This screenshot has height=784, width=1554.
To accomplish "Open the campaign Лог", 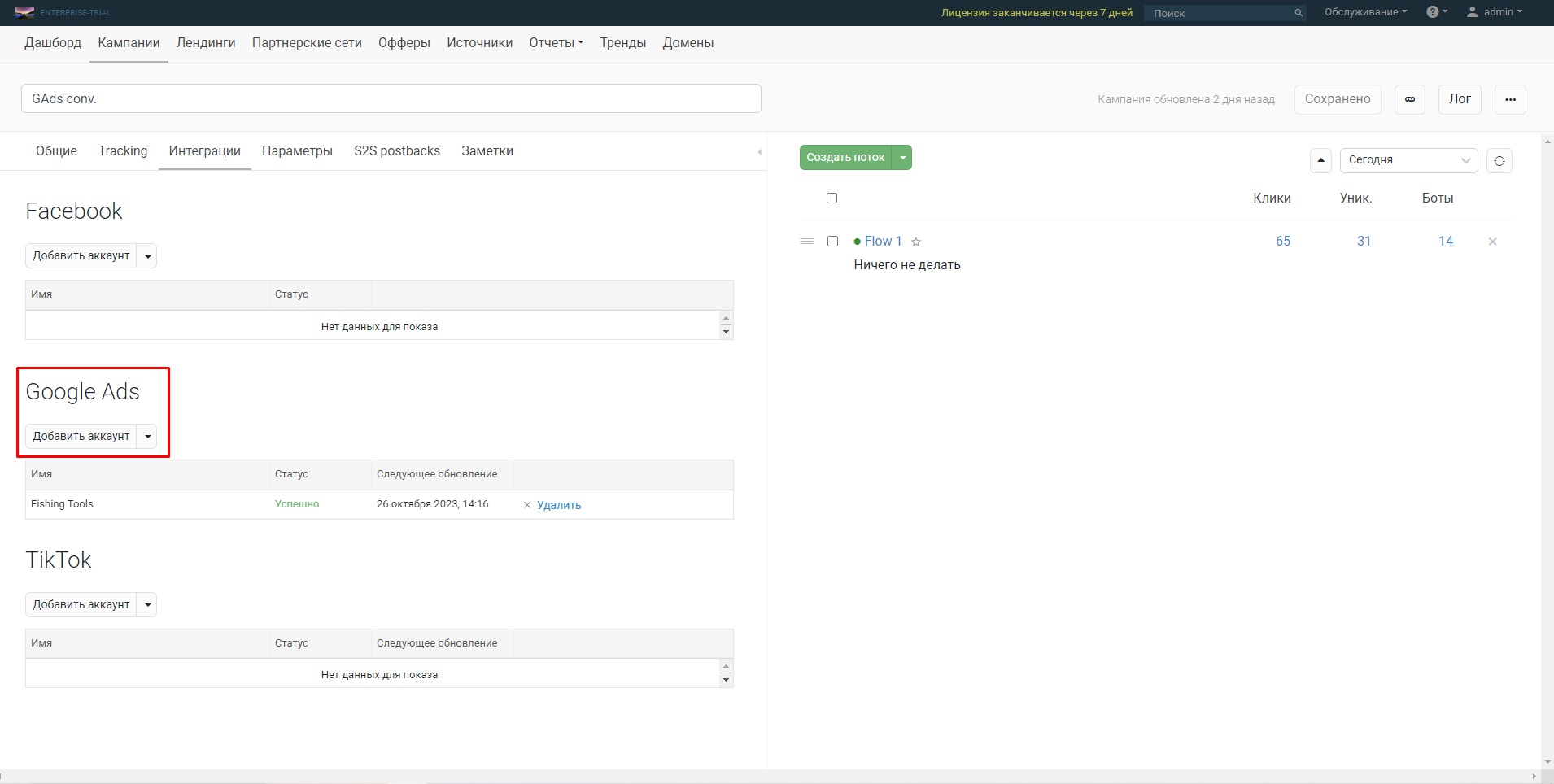I will tap(1460, 99).
